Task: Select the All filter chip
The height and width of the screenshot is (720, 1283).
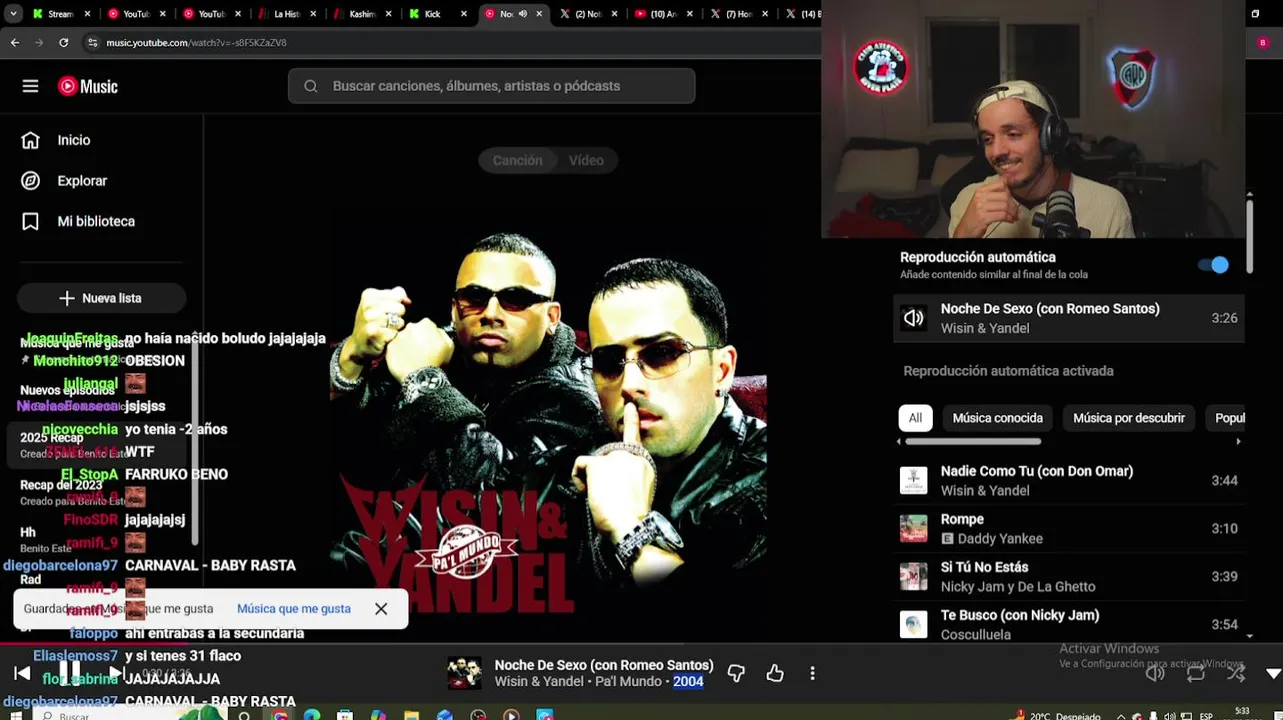Action: coord(915,418)
